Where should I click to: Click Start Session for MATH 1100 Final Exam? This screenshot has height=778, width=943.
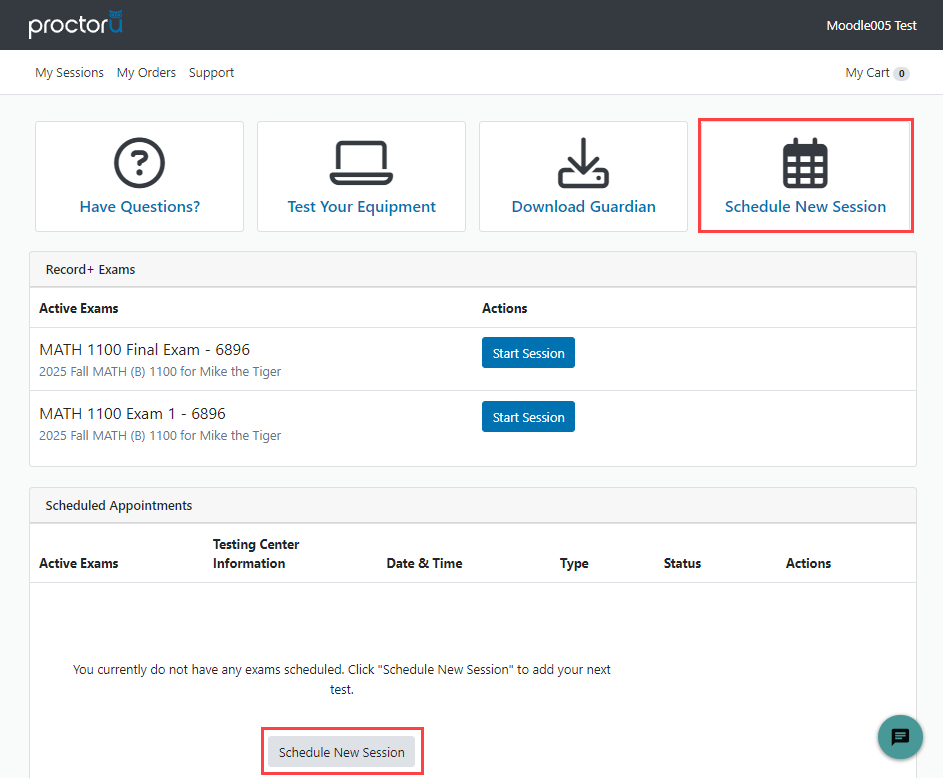tap(528, 352)
